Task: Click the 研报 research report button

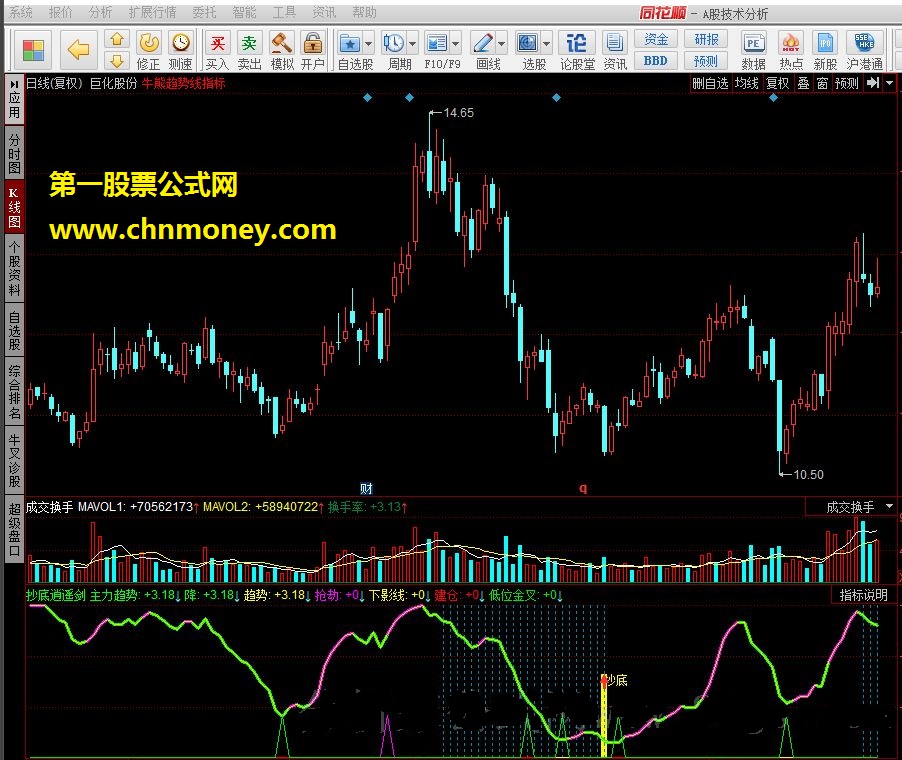Action: pos(706,39)
